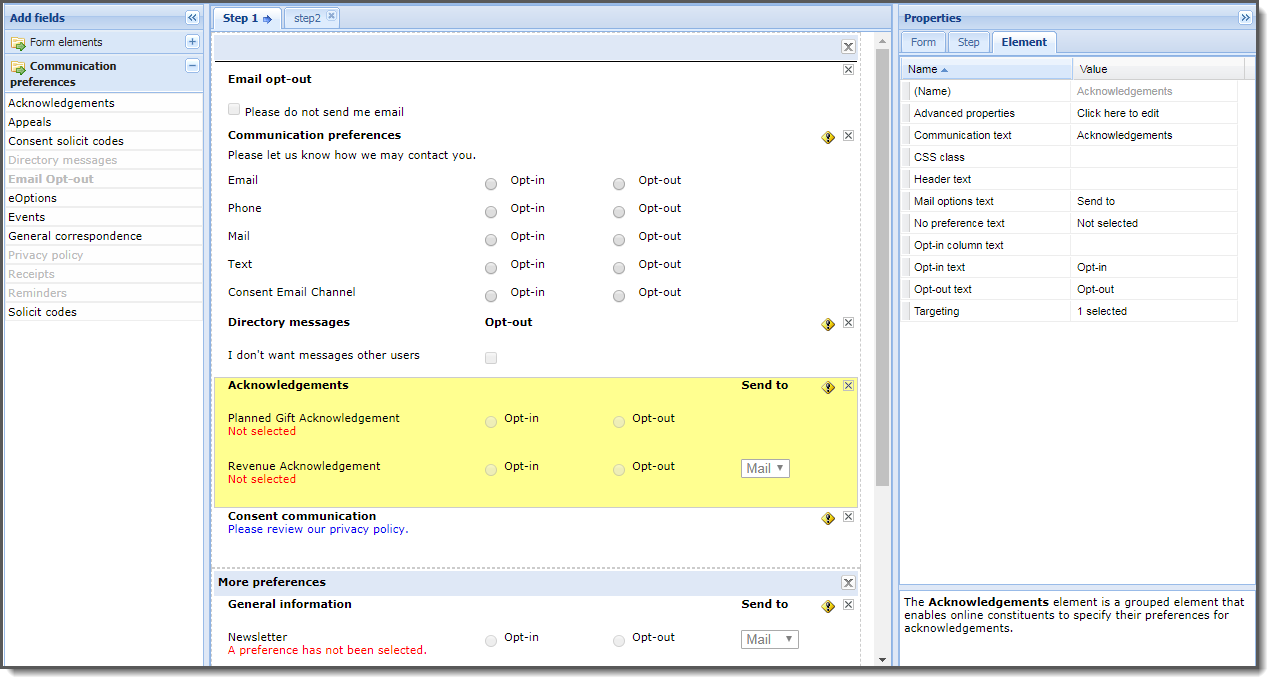Click warning icon for Consent communication
The image size is (1274, 684).
tap(828, 519)
